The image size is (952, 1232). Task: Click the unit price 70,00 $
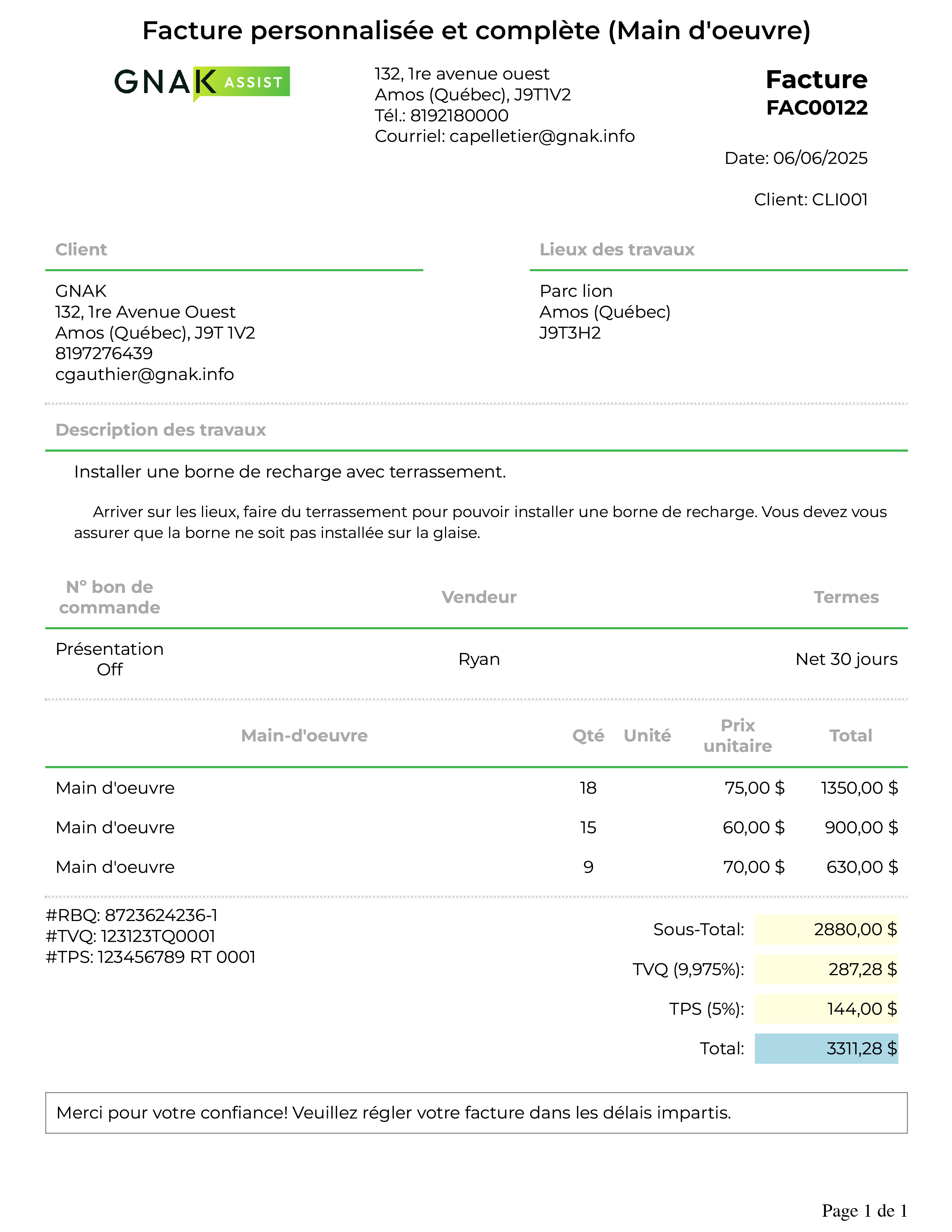pyautogui.click(x=754, y=867)
